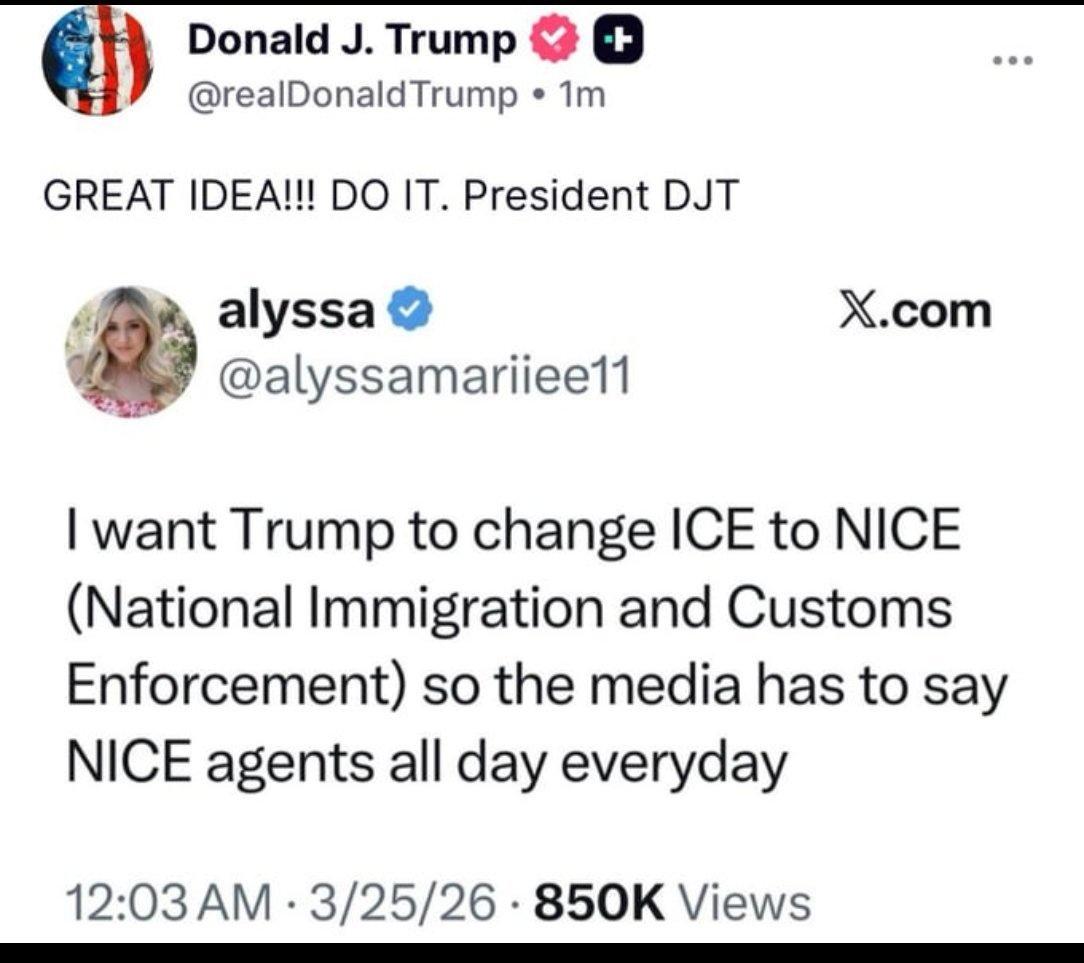Open alyssa's profile picture
Screen dimensions: 1084x963
[131, 351]
